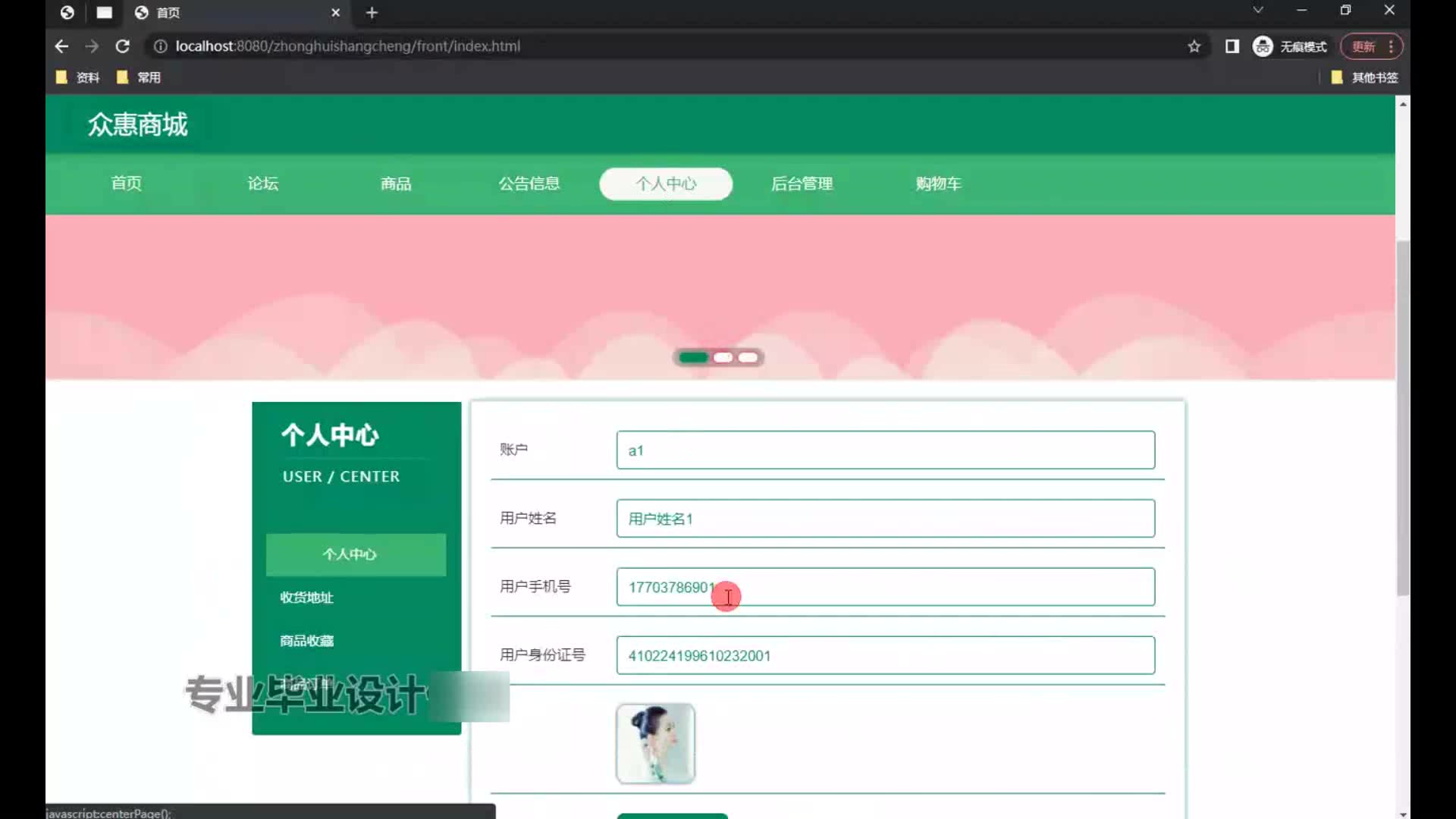
Task: Select the first green carousel indicator
Action: coord(693,357)
